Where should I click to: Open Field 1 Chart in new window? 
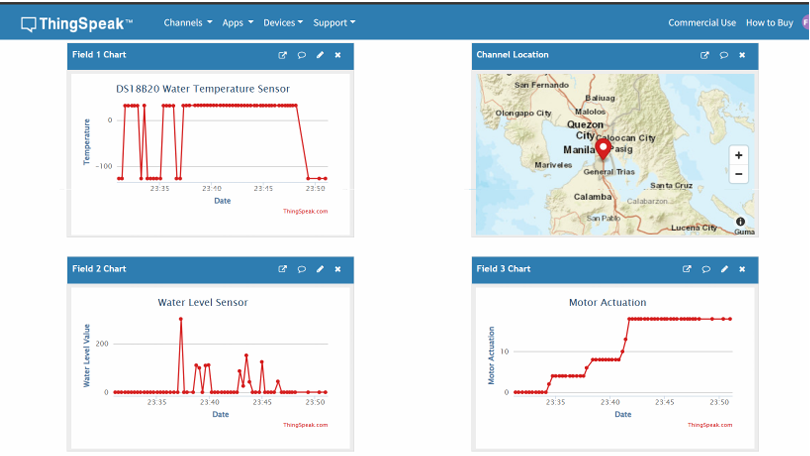(283, 55)
